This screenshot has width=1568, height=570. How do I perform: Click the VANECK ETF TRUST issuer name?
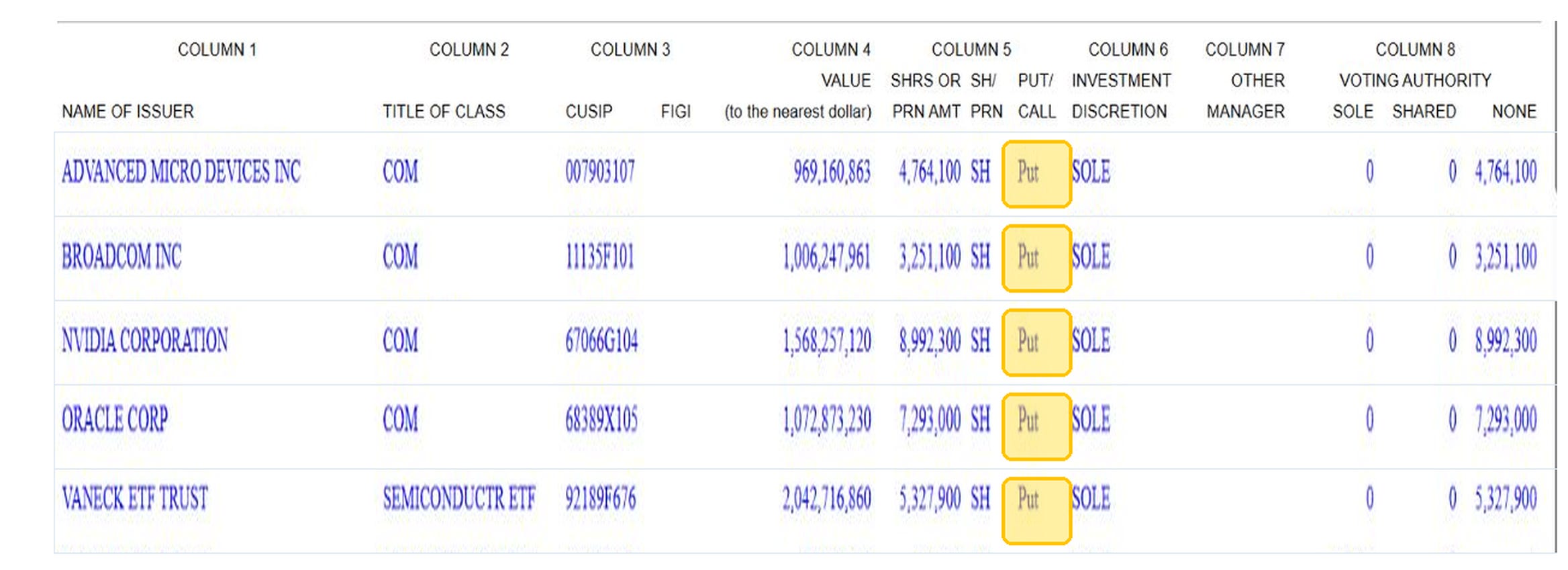[x=135, y=498]
